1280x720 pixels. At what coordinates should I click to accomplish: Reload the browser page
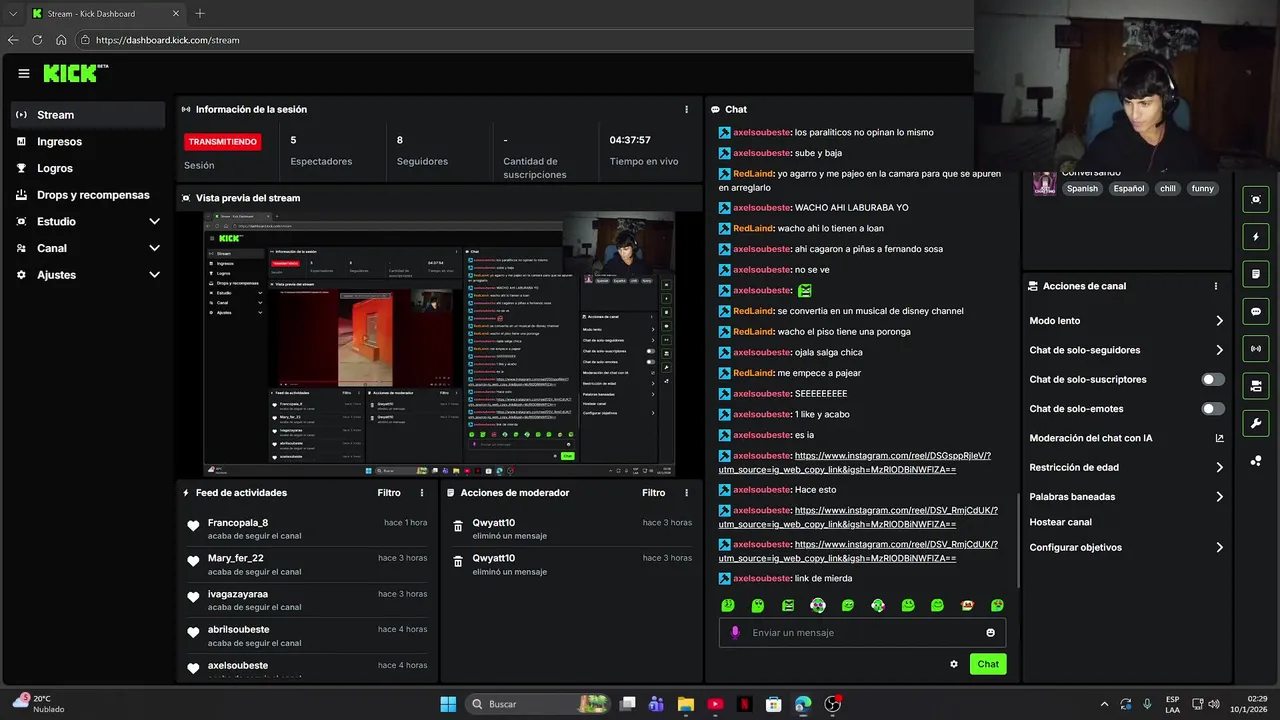click(x=37, y=40)
